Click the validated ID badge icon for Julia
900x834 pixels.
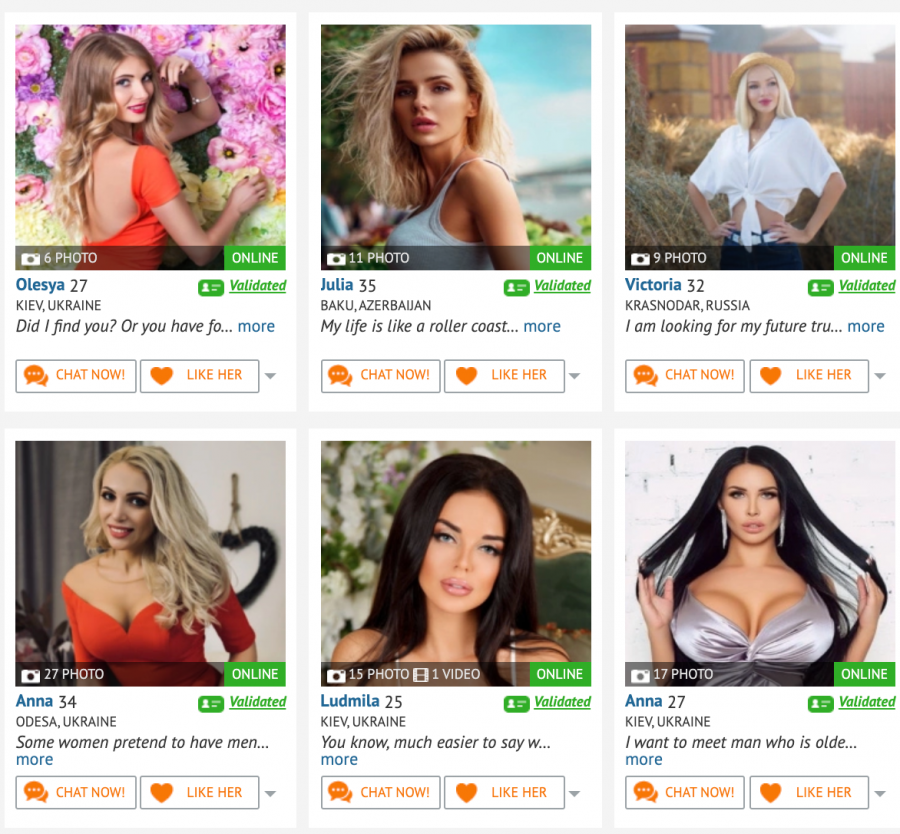pos(516,288)
